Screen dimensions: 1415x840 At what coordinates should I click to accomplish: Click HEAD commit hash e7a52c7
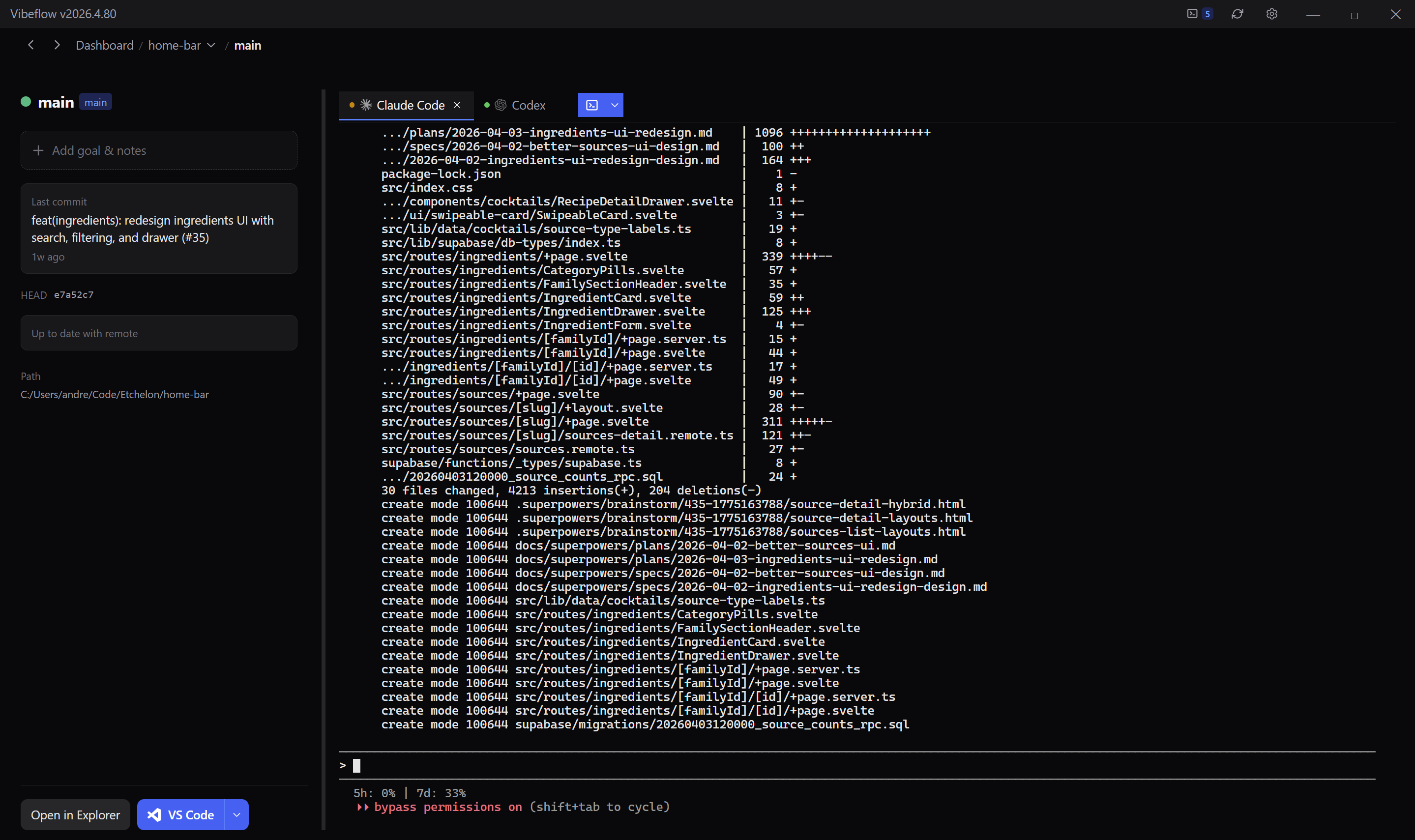(74, 295)
